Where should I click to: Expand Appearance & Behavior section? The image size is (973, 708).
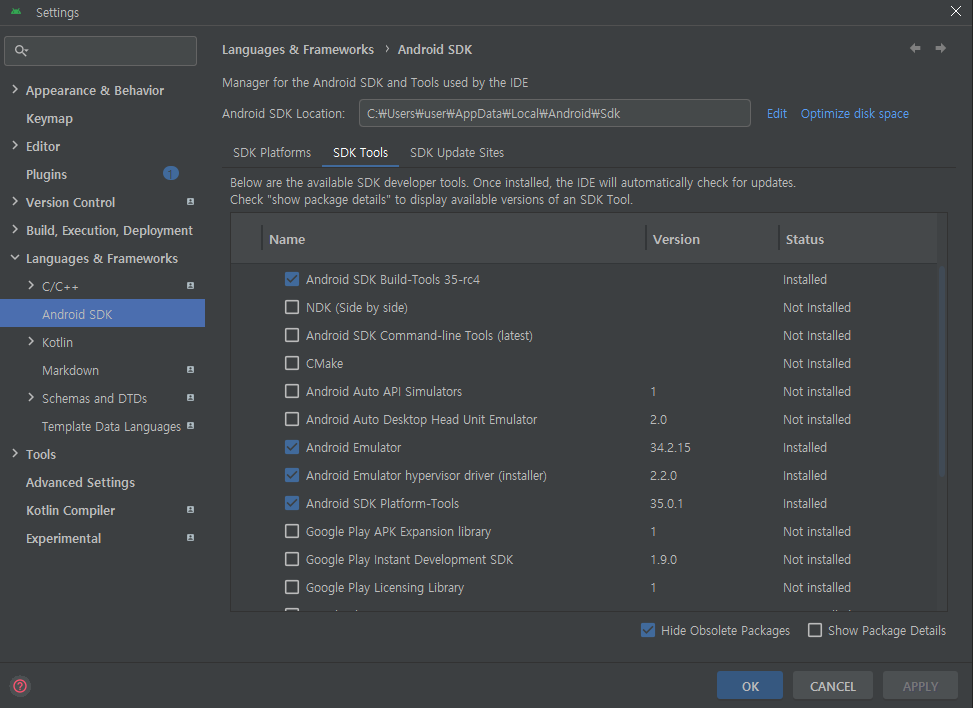tap(15, 89)
